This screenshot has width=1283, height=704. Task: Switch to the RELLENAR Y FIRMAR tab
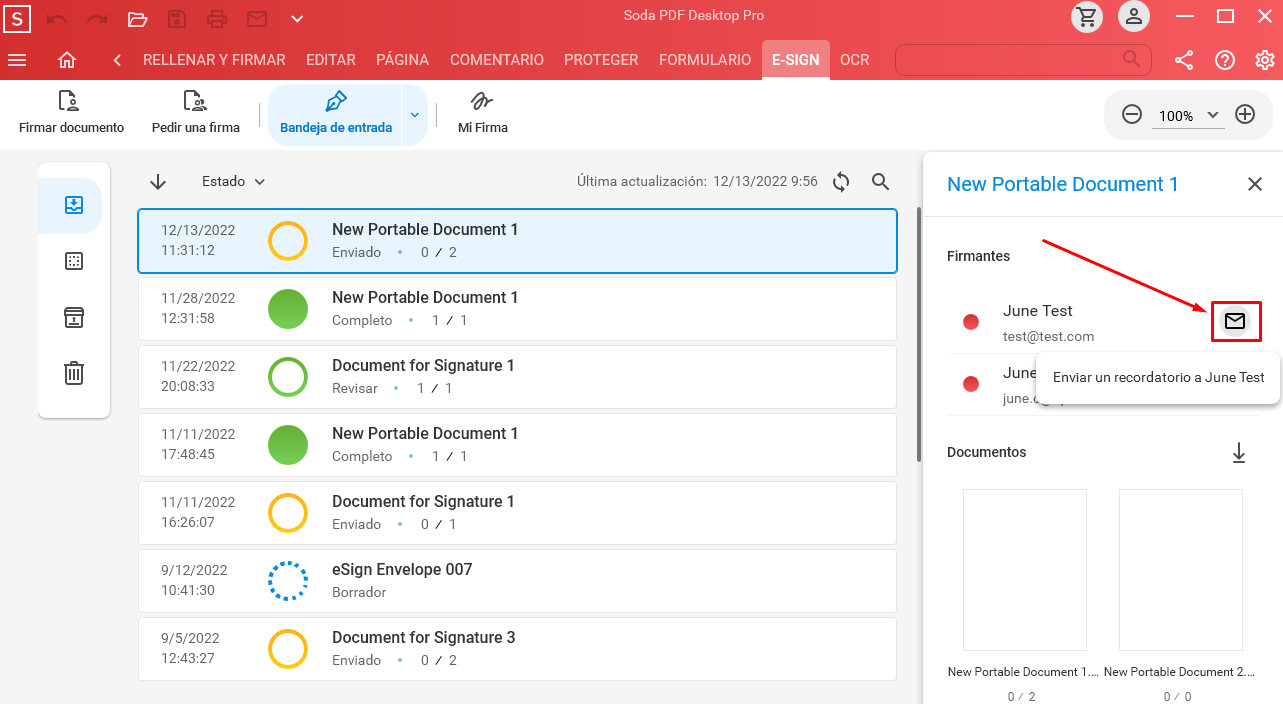(214, 60)
